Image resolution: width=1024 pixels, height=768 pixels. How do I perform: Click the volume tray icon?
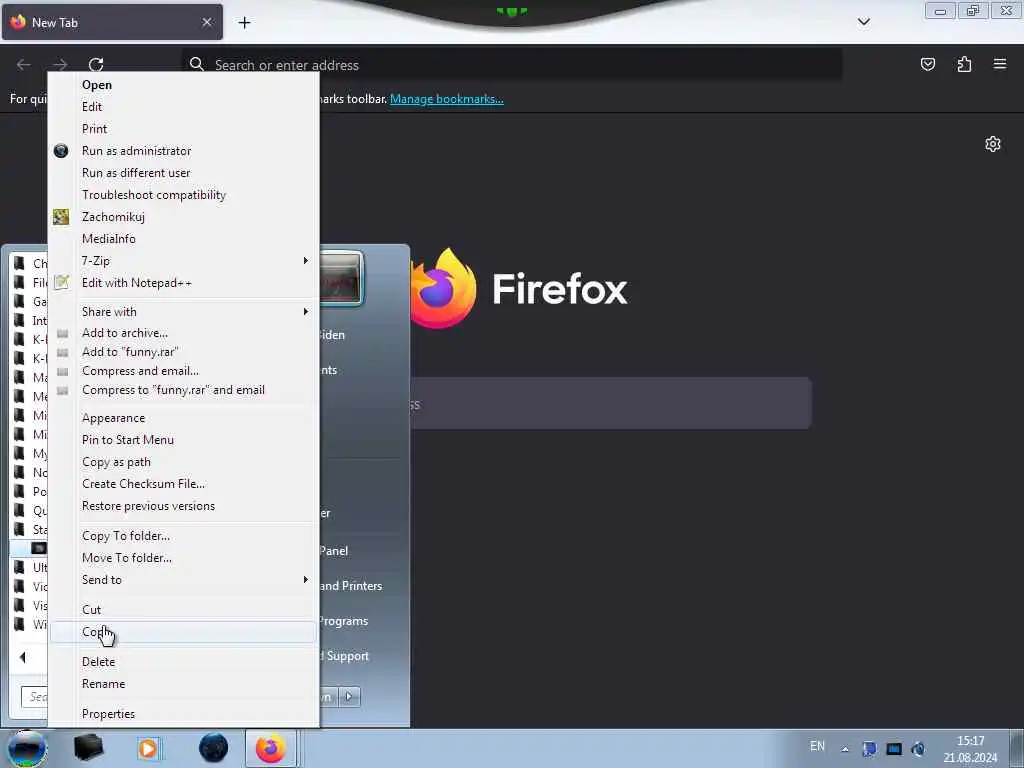tap(918, 749)
